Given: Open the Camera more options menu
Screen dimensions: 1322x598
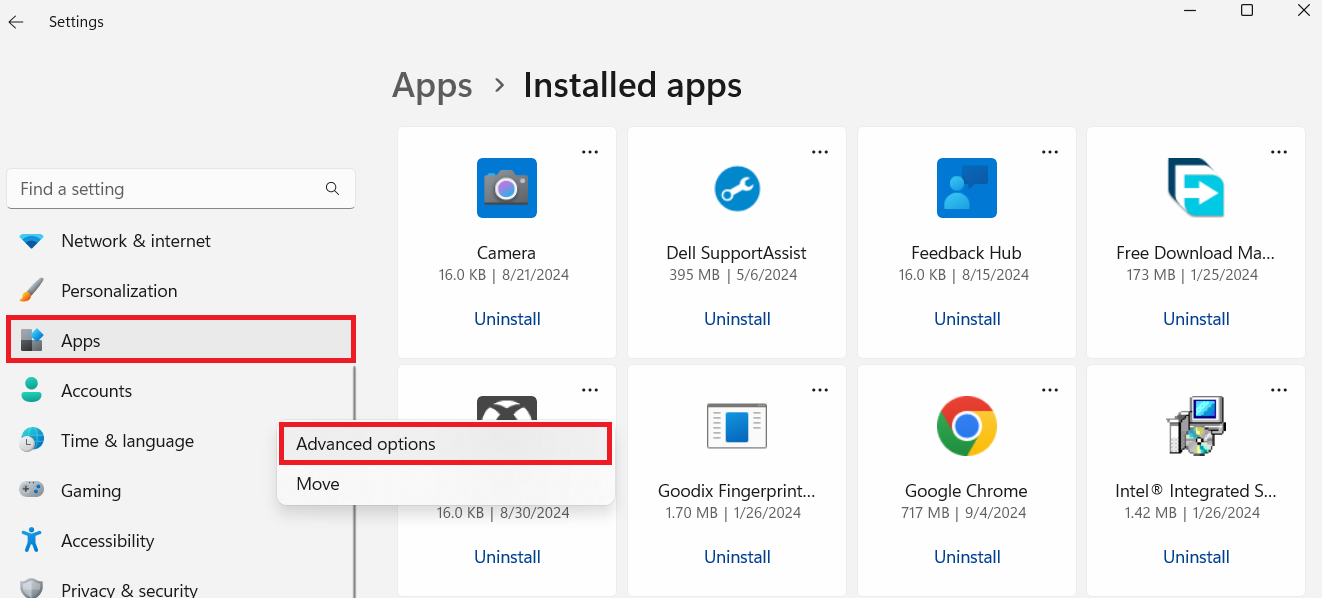Looking at the screenshot, I should coord(590,152).
